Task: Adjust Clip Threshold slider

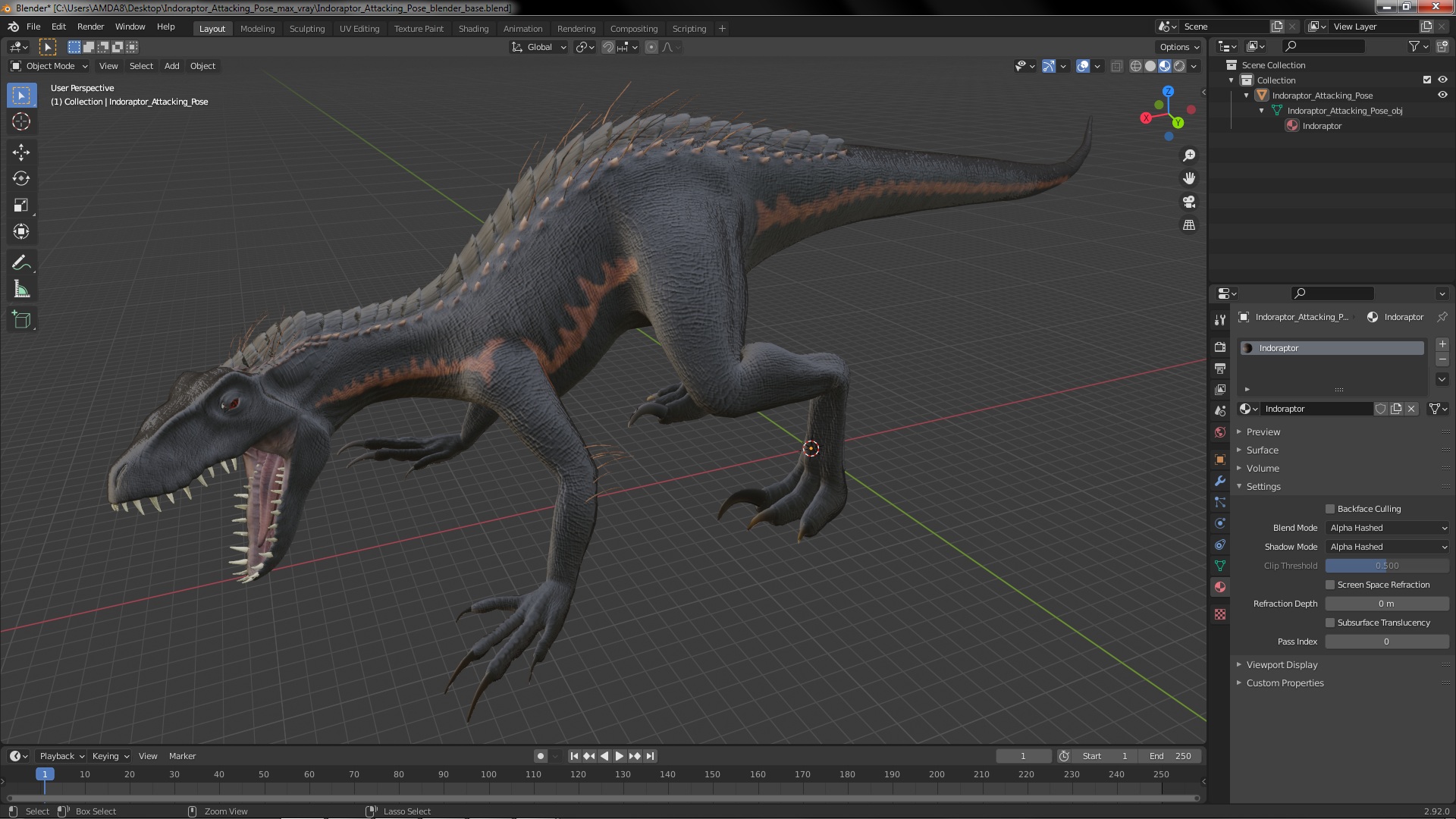Action: tap(1388, 566)
